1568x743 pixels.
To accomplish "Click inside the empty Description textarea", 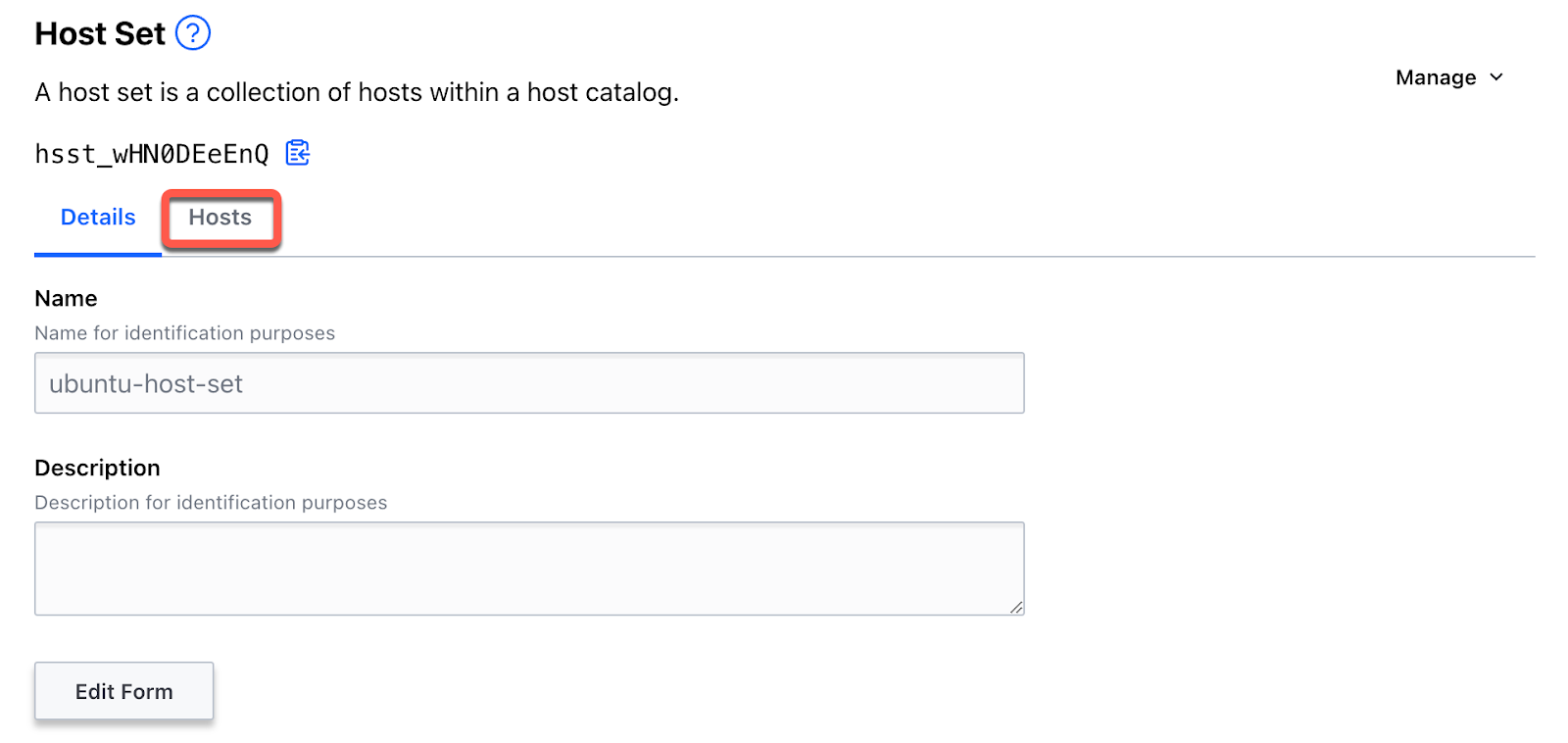I will point(529,567).
